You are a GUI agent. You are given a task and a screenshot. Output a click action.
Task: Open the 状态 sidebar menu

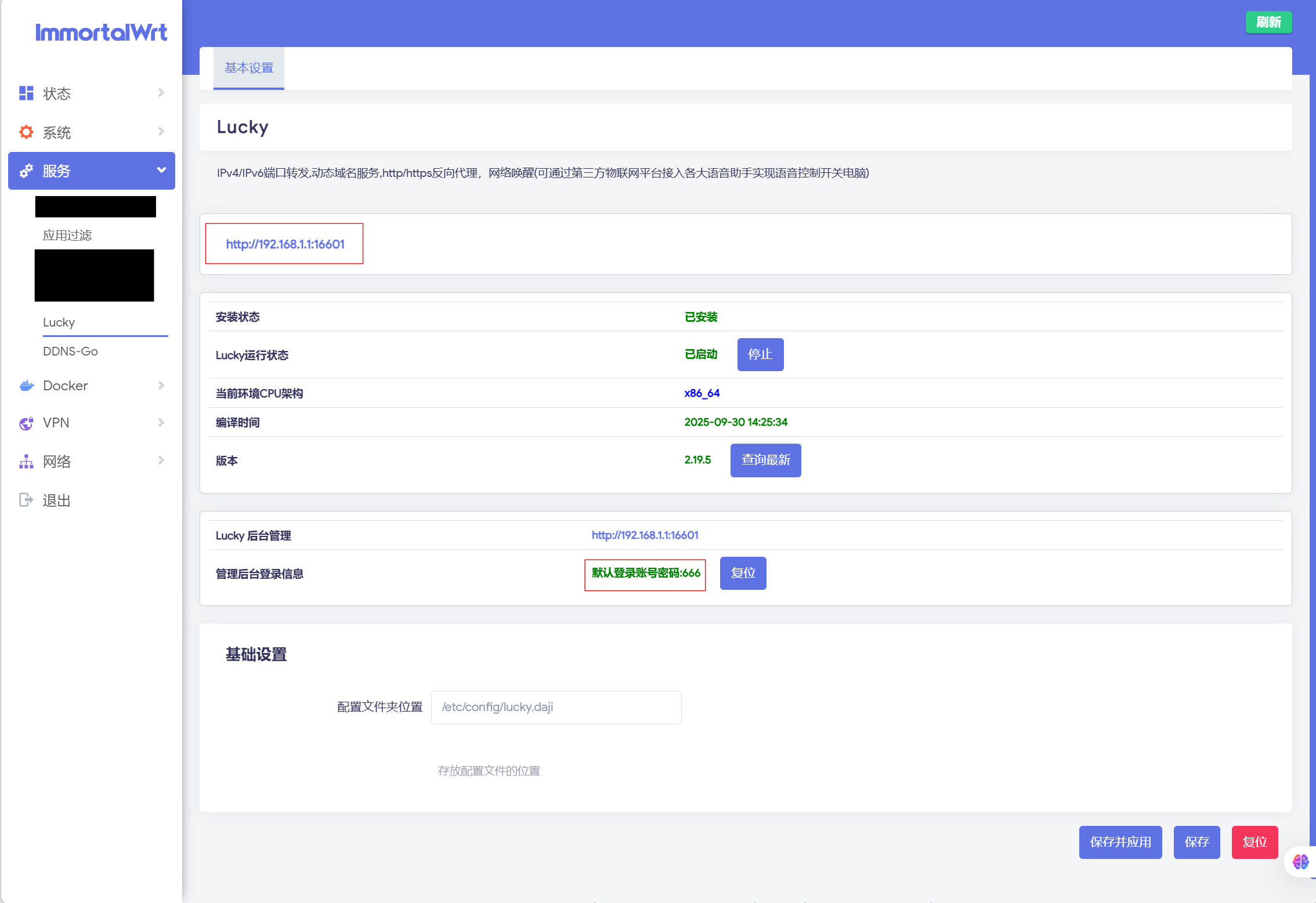pyautogui.click(x=92, y=93)
